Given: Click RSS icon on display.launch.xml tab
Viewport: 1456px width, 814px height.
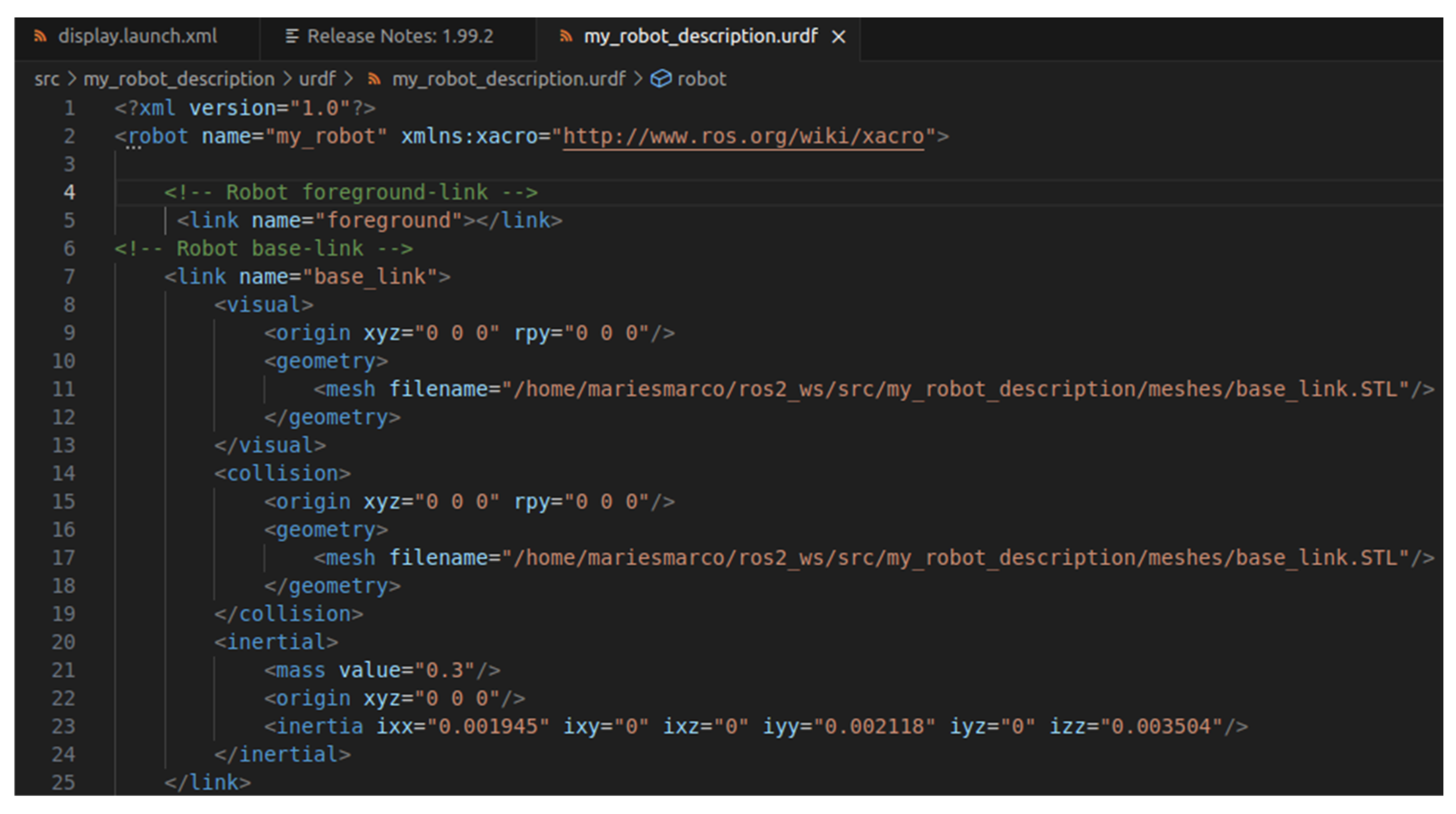Looking at the screenshot, I should [40, 37].
